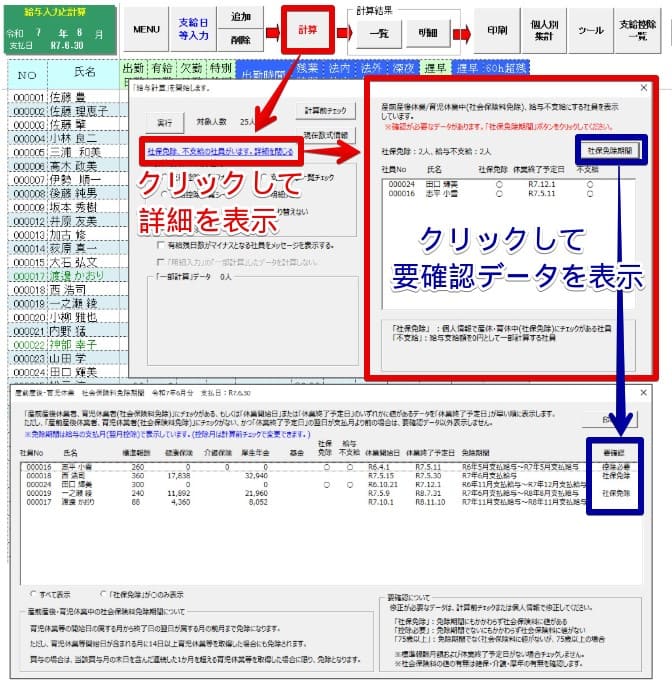Click the 現在数式情報 button
This screenshot has width=672, height=684.
[326, 135]
